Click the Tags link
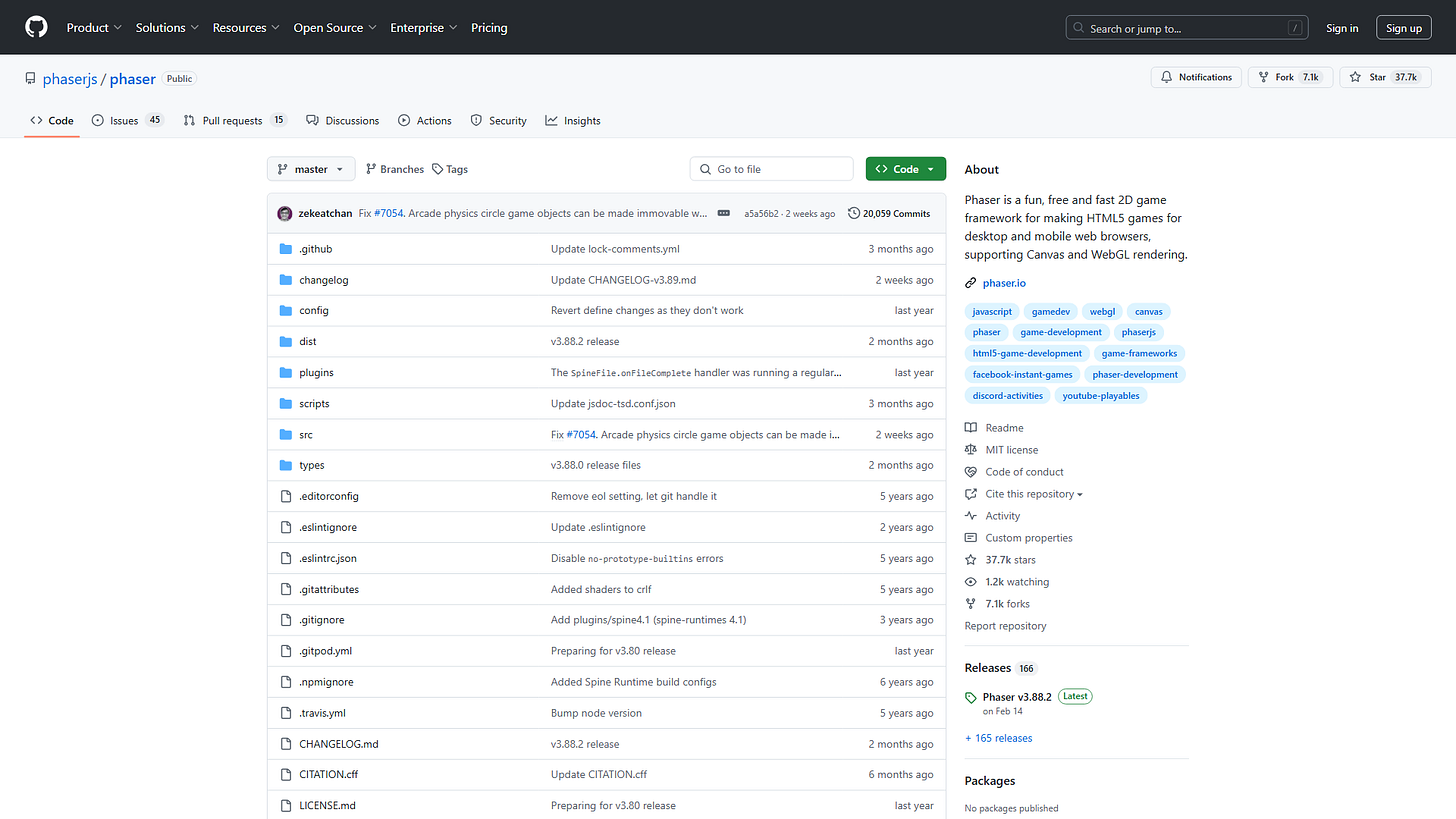The image size is (1456, 819). click(450, 169)
